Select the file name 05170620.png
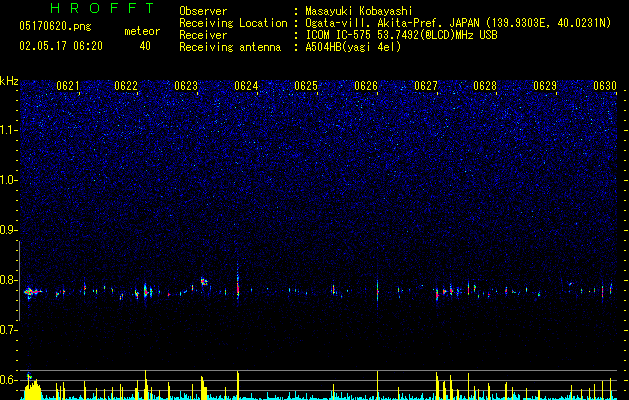The width and height of the screenshot is (629, 400). pos(55,26)
